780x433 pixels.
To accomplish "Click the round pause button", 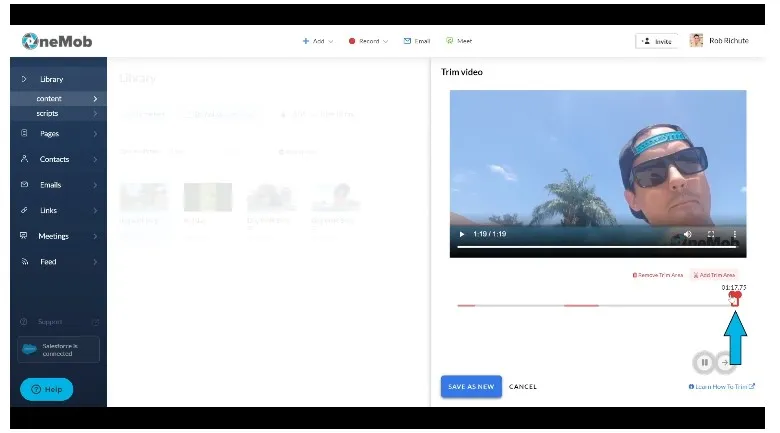I will pos(704,362).
